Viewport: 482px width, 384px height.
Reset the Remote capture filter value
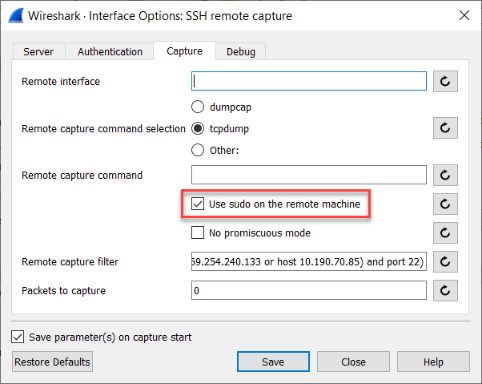(x=445, y=262)
